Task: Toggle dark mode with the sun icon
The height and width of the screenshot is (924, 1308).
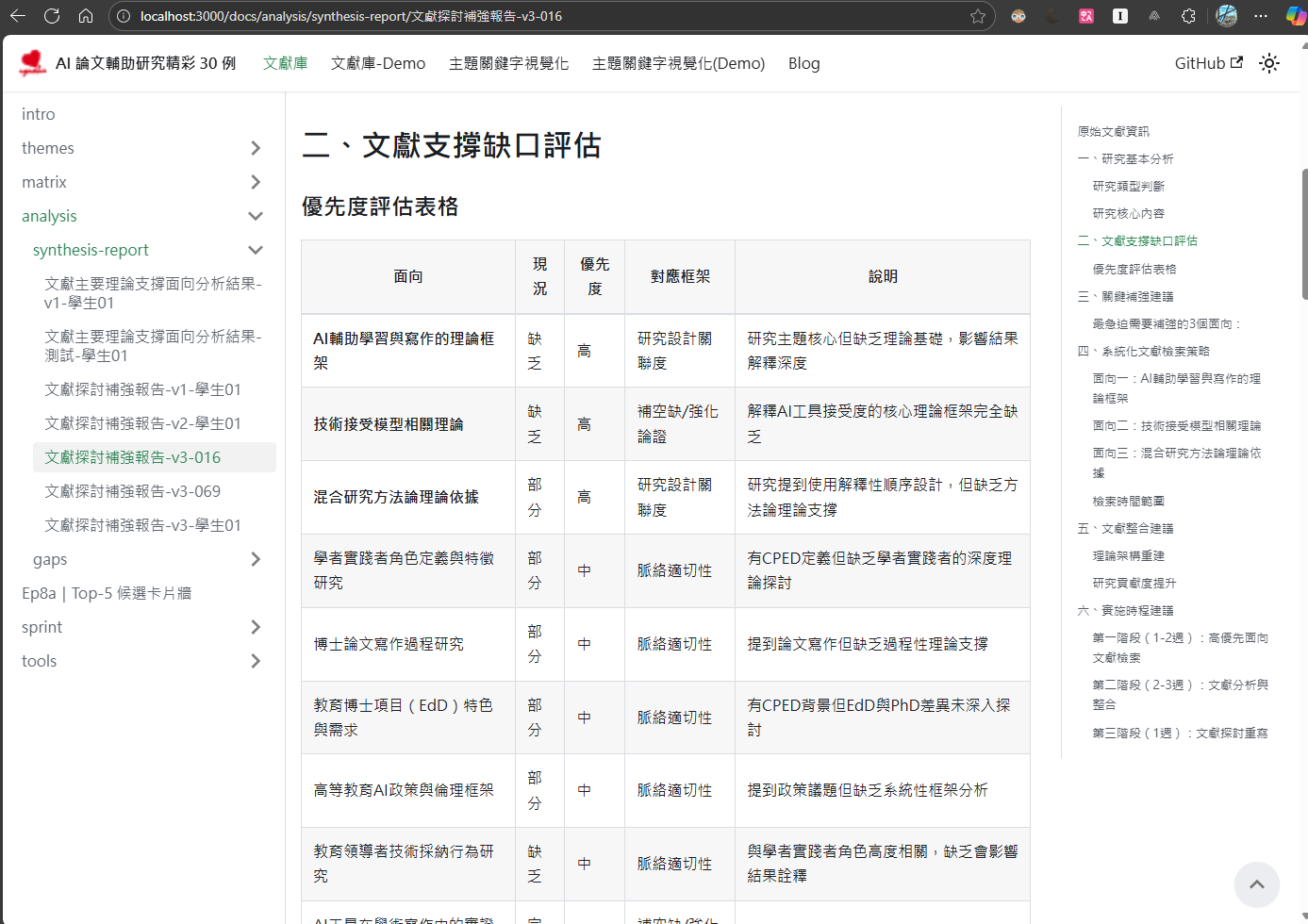Action: click(x=1269, y=62)
